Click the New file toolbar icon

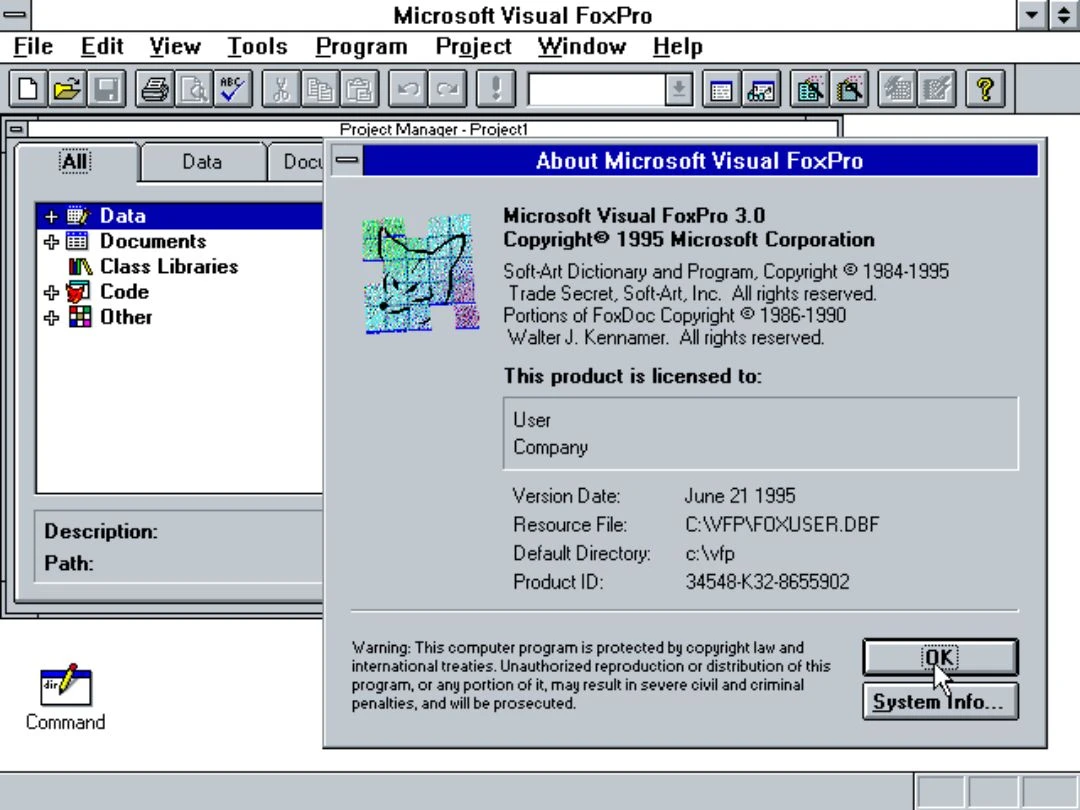30,91
